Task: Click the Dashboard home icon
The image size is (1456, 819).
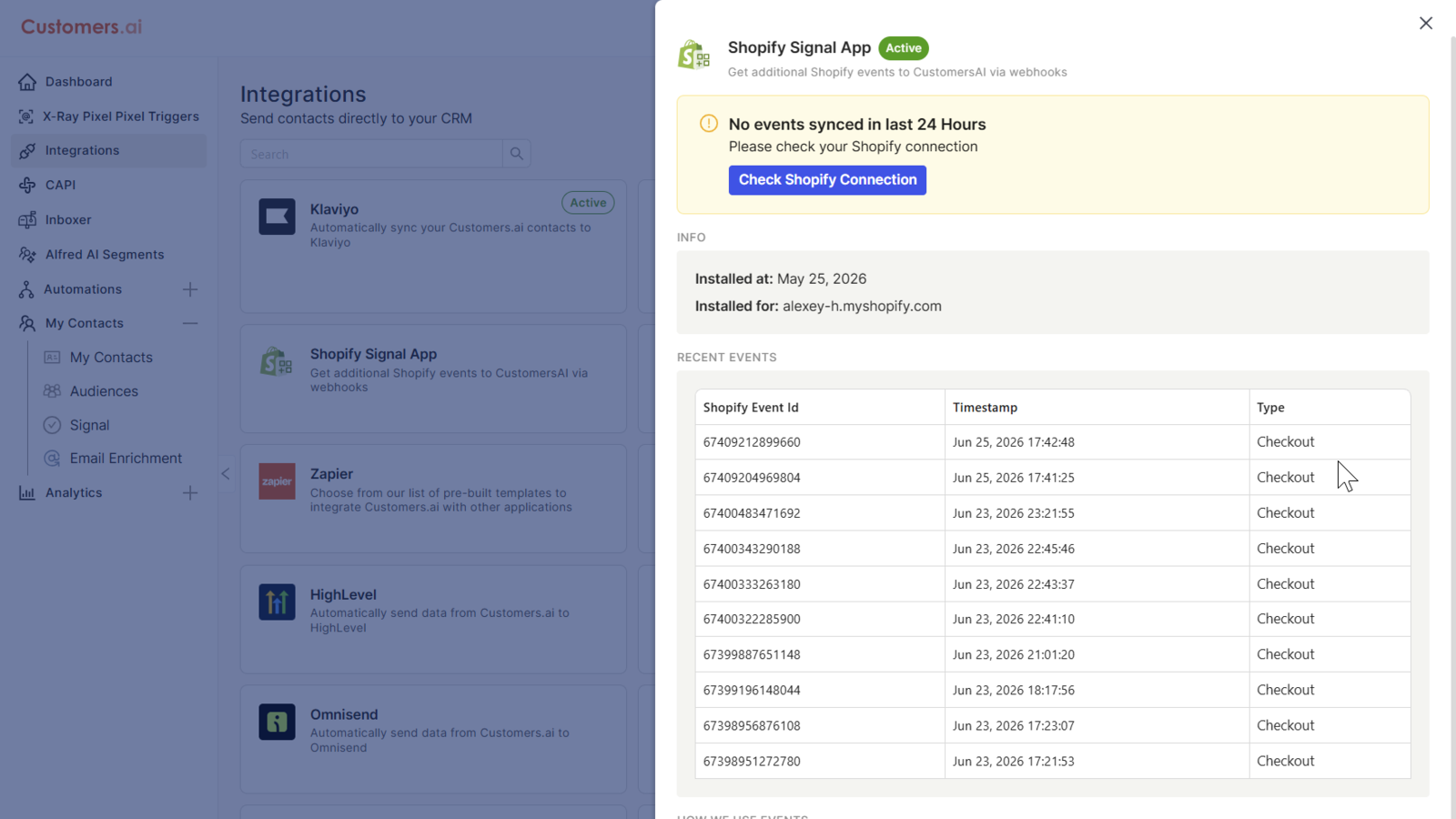Action: 27,82
